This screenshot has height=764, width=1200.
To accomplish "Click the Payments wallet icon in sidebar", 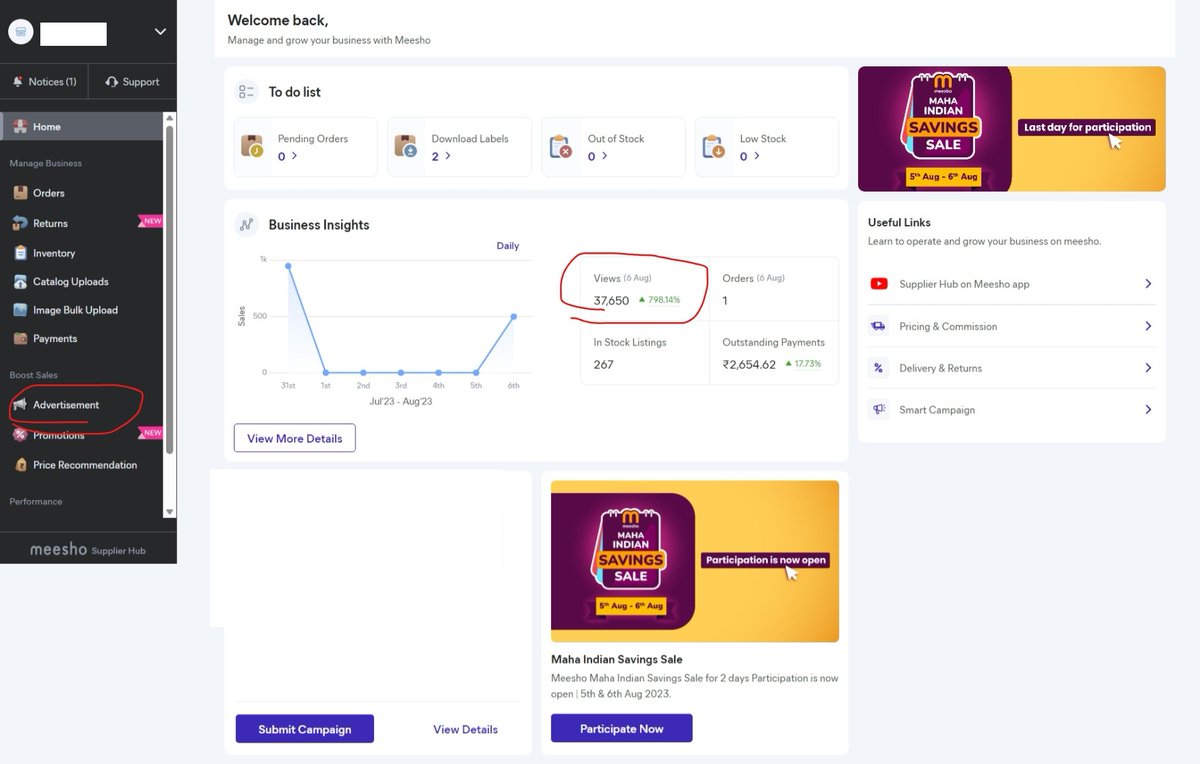I will (20, 339).
